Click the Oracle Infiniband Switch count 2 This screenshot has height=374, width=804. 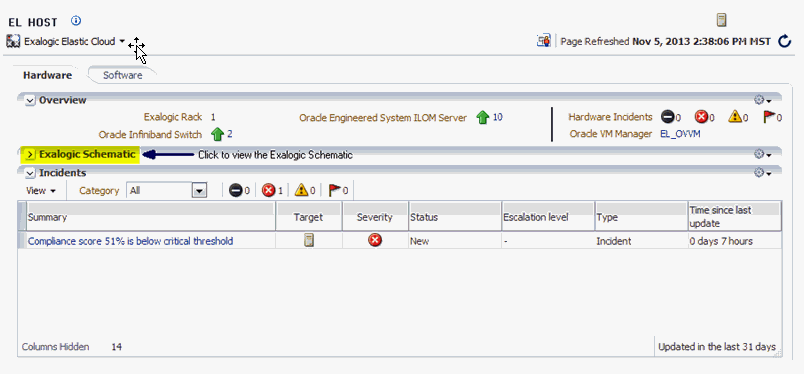coord(230,134)
